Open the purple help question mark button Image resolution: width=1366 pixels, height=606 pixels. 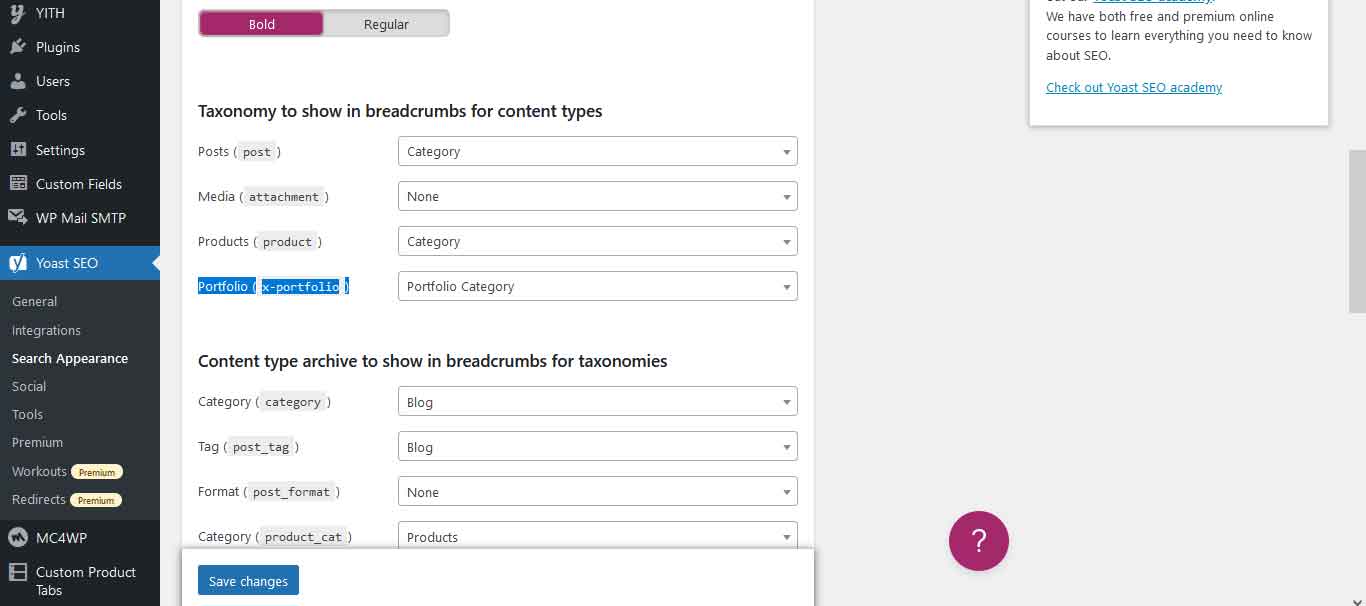tap(979, 541)
